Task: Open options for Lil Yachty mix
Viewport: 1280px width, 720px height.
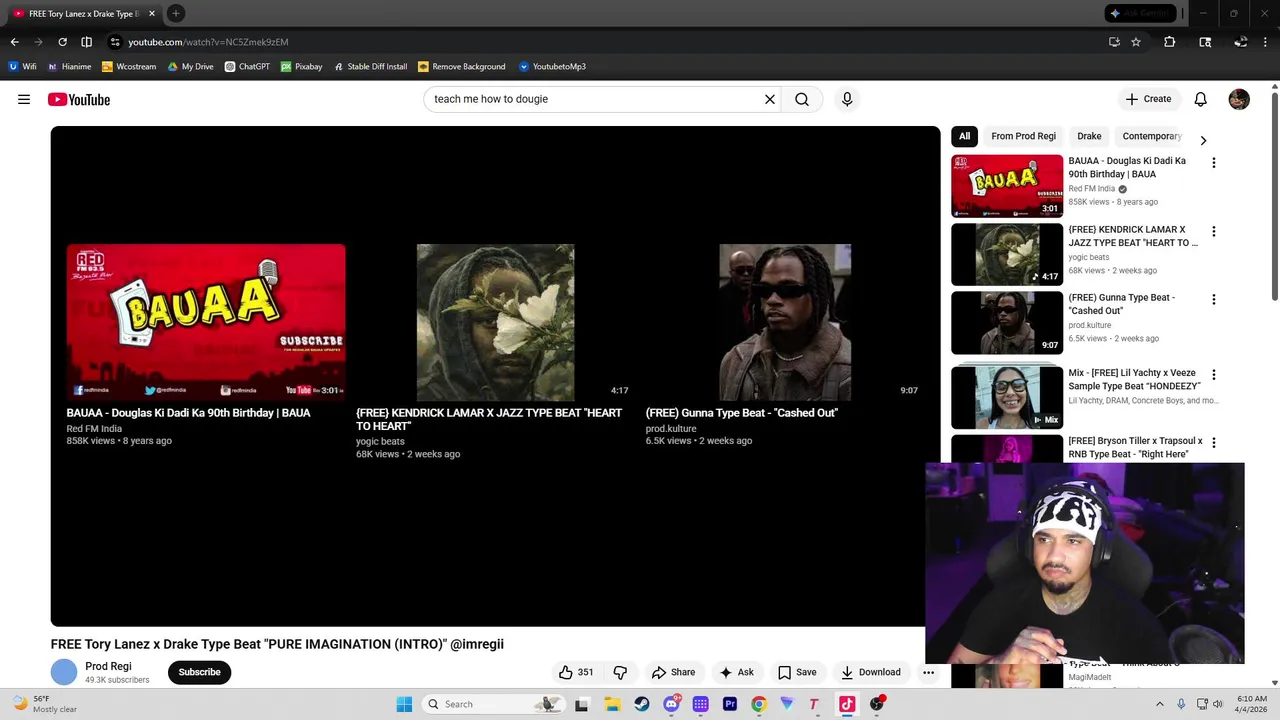Action: 1214,375
